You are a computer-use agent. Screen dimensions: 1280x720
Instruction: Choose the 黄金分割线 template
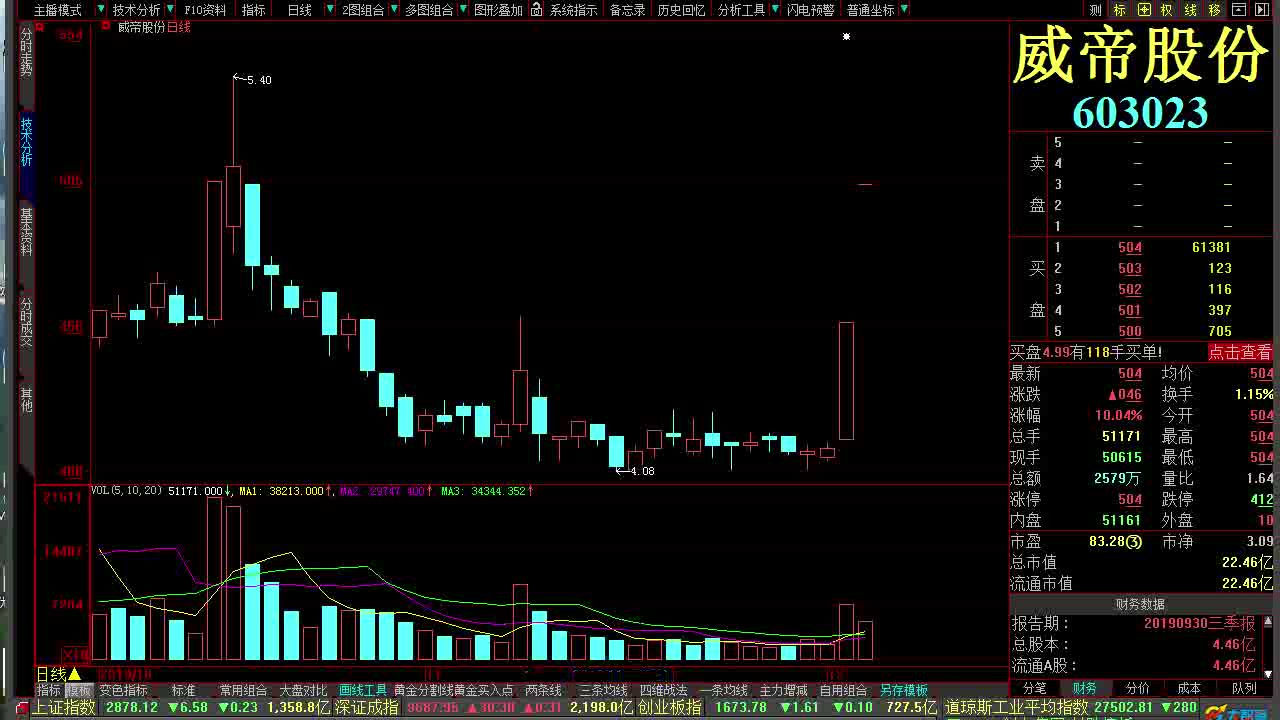[423, 690]
